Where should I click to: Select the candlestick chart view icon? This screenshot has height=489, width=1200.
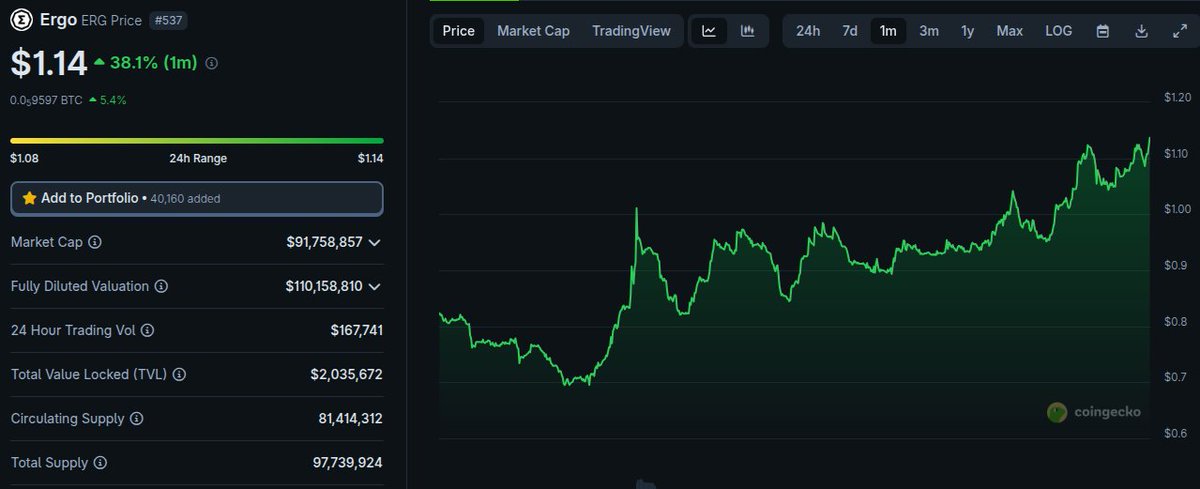coord(747,31)
